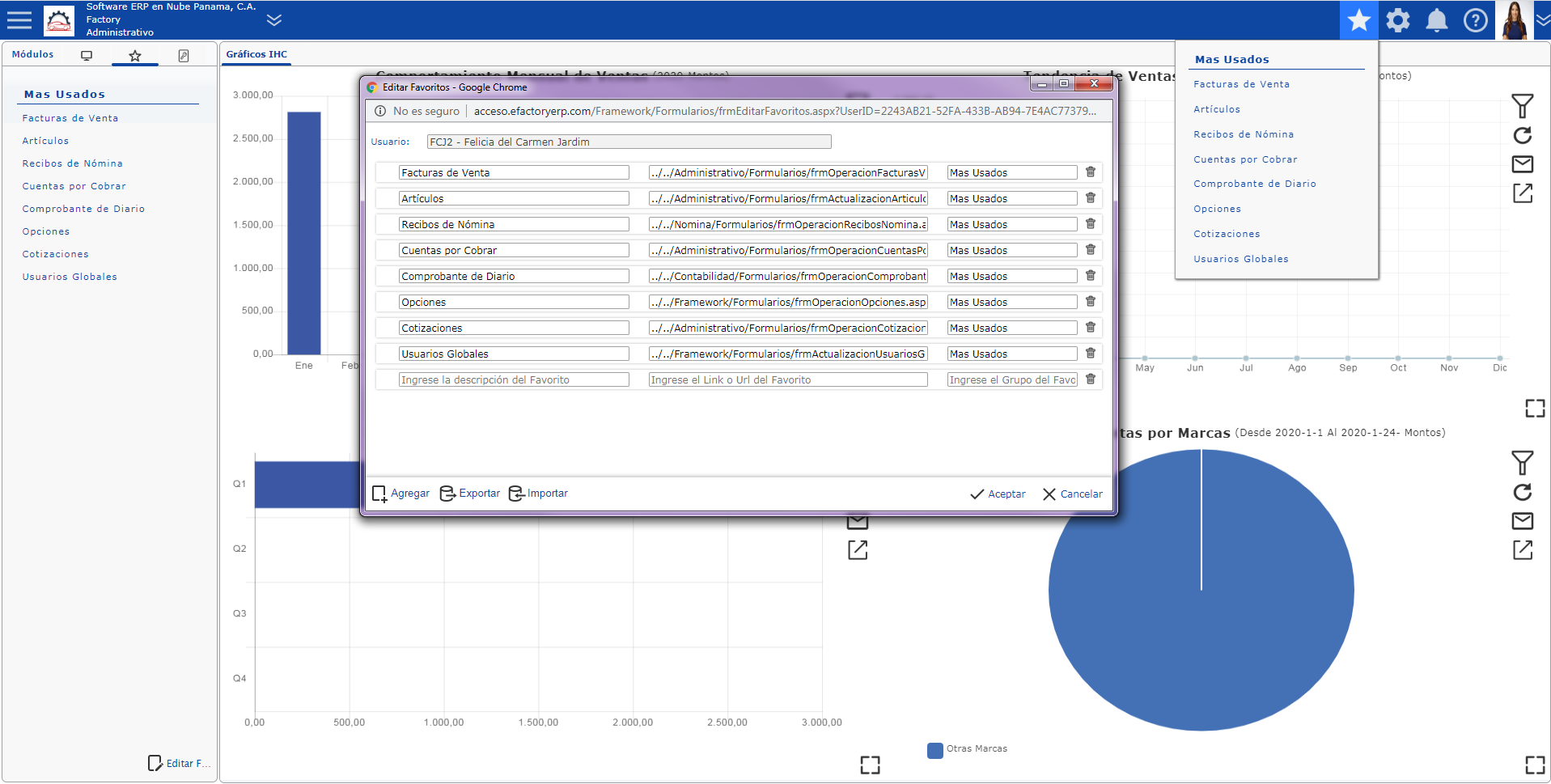Click the Otras Marcas legend color swatch

934,750
